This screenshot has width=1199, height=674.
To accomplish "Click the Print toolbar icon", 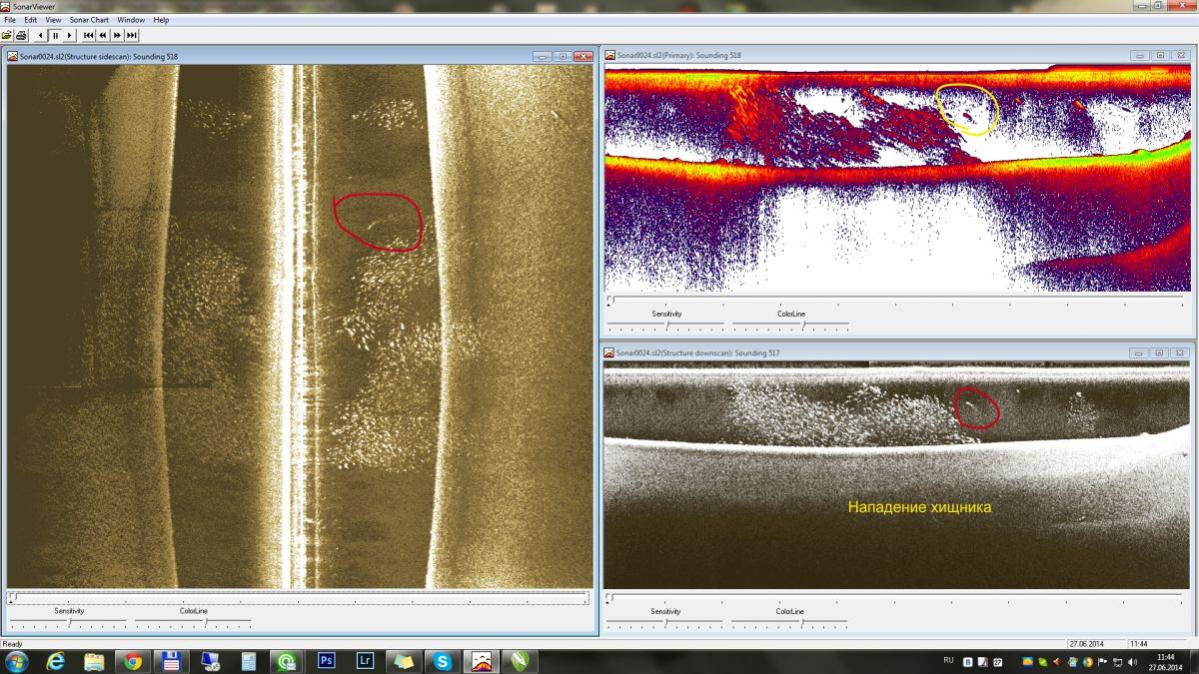I will (21, 35).
